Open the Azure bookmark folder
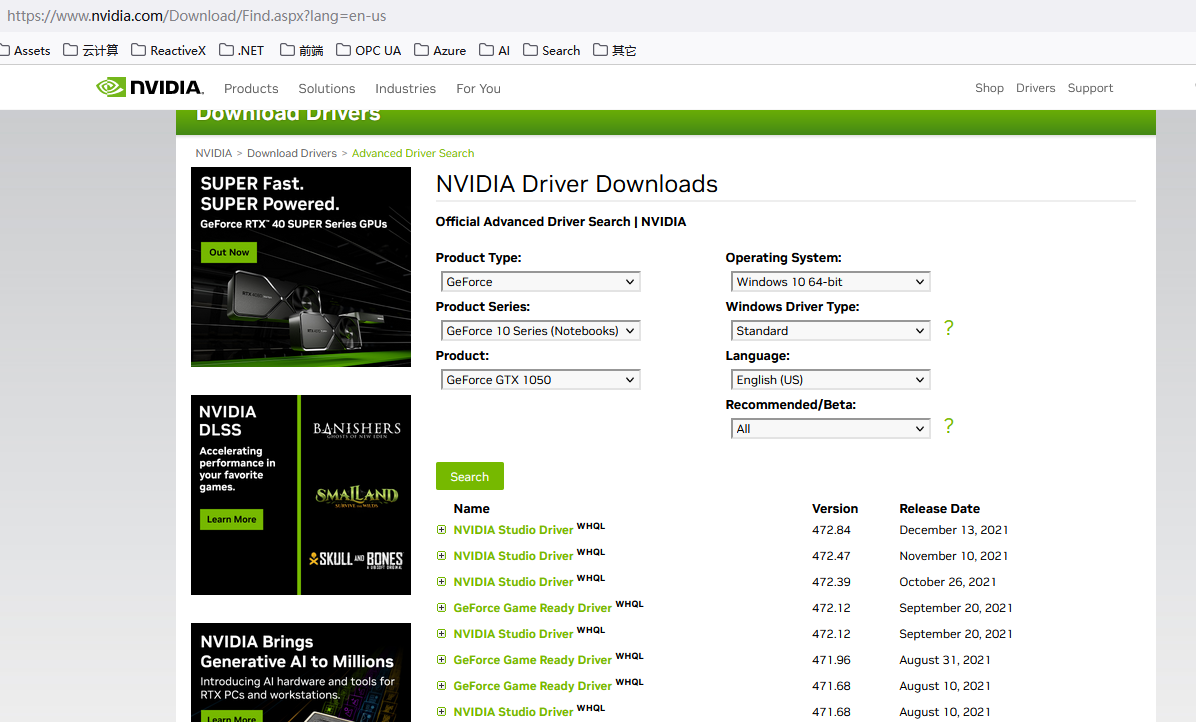1196x722 pixels. coord(440,50)
